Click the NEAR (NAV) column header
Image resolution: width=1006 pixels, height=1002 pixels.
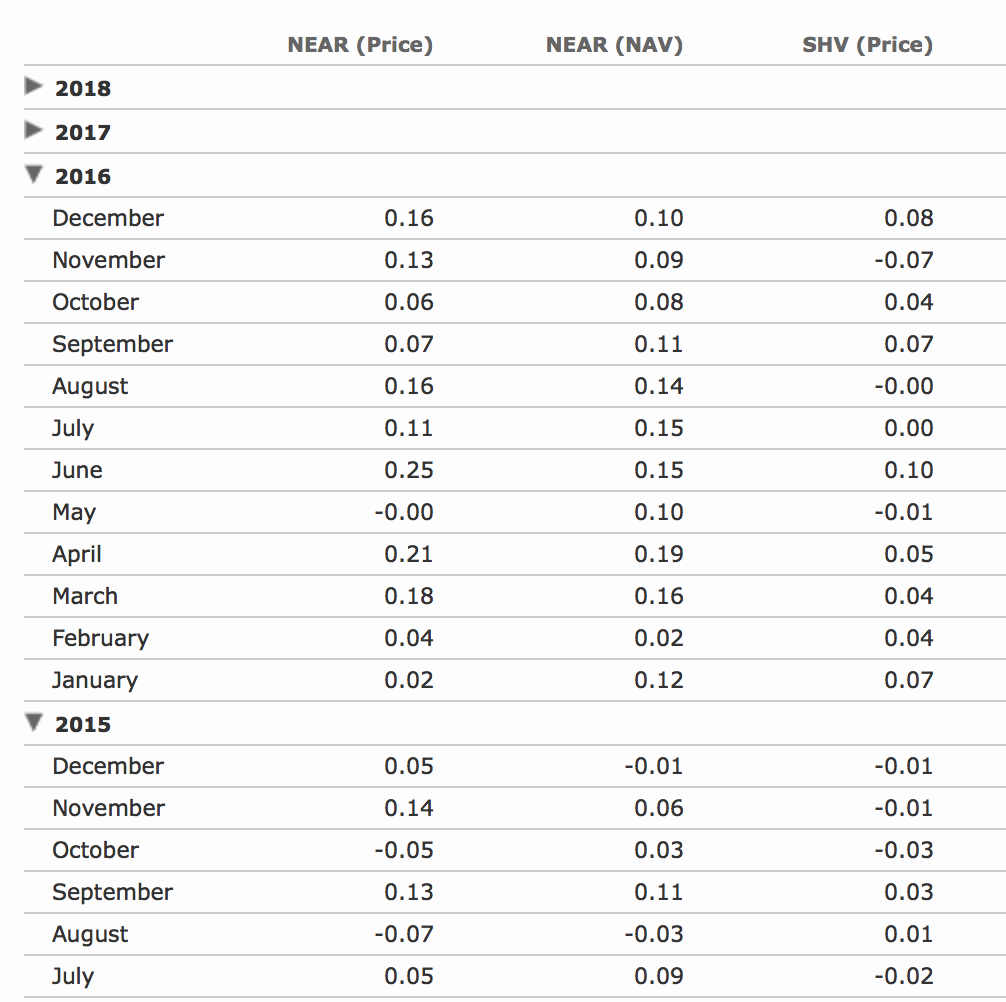click(614, 45)
